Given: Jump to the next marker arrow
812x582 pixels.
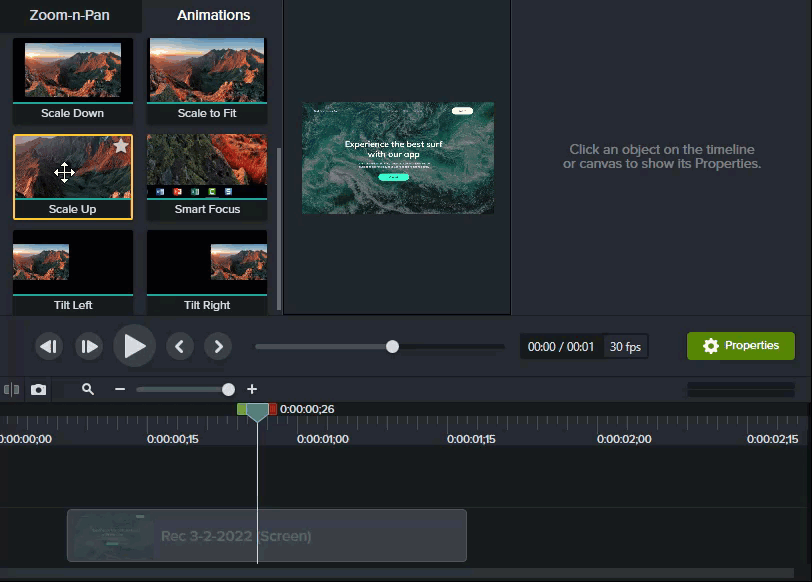Looking at the screenshot, I should [x=218, y=346].
